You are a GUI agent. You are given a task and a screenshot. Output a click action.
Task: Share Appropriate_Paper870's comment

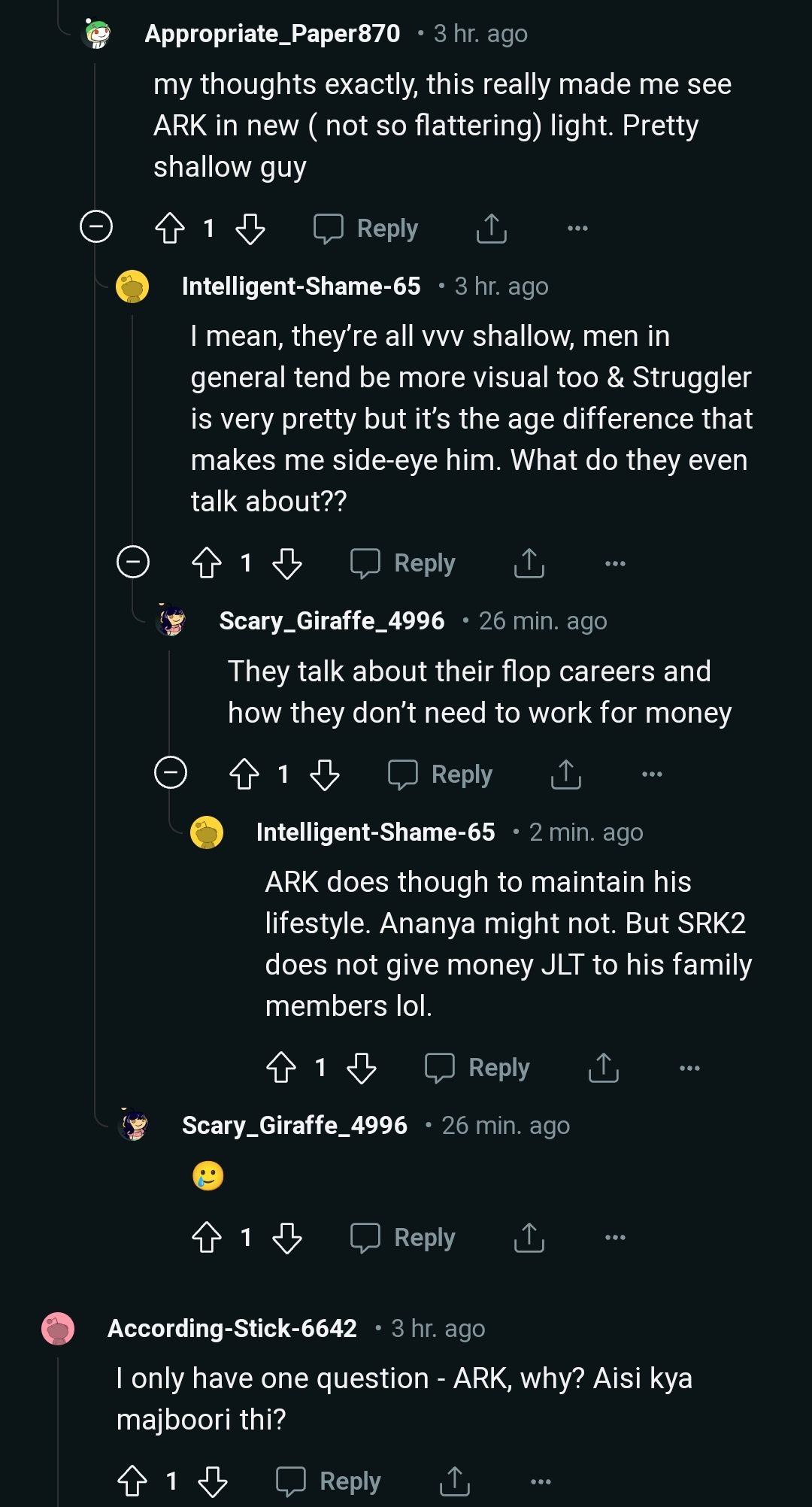(x=492, y=228)
